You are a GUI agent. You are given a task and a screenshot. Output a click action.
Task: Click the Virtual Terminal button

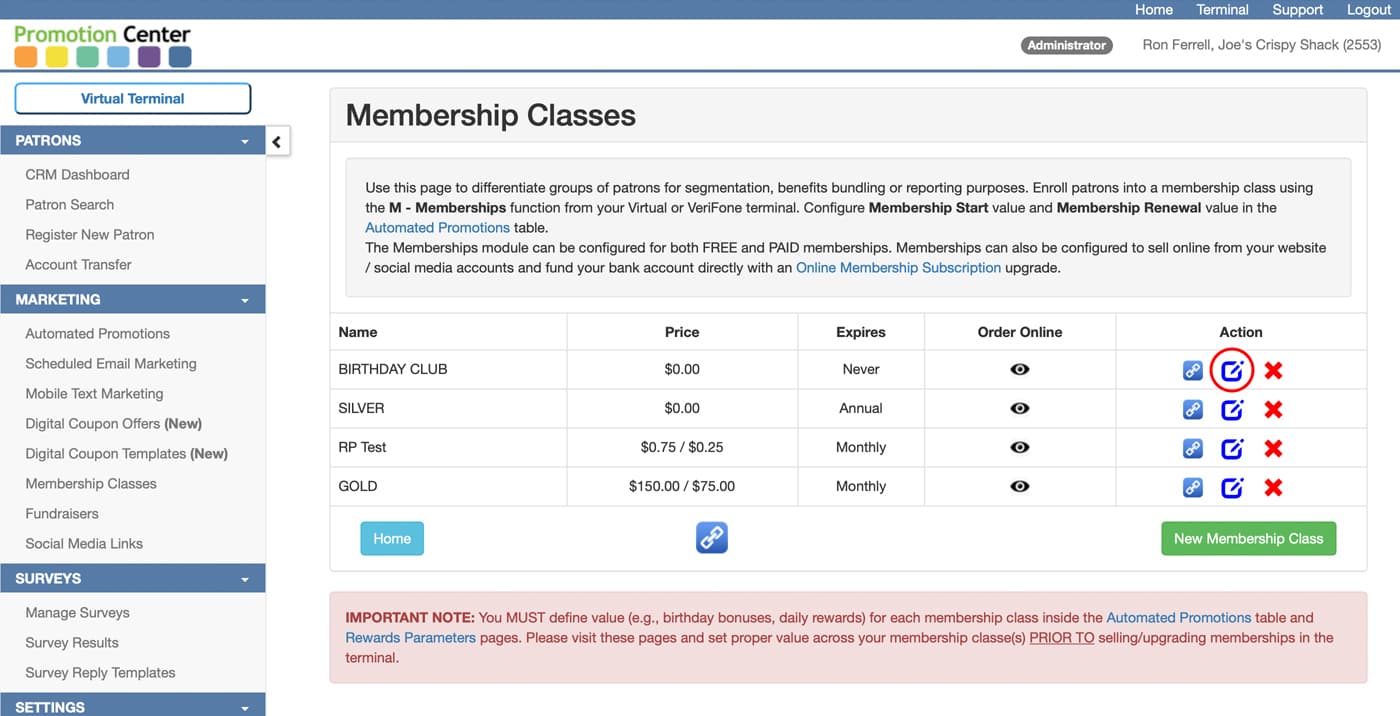pos(133,99)
